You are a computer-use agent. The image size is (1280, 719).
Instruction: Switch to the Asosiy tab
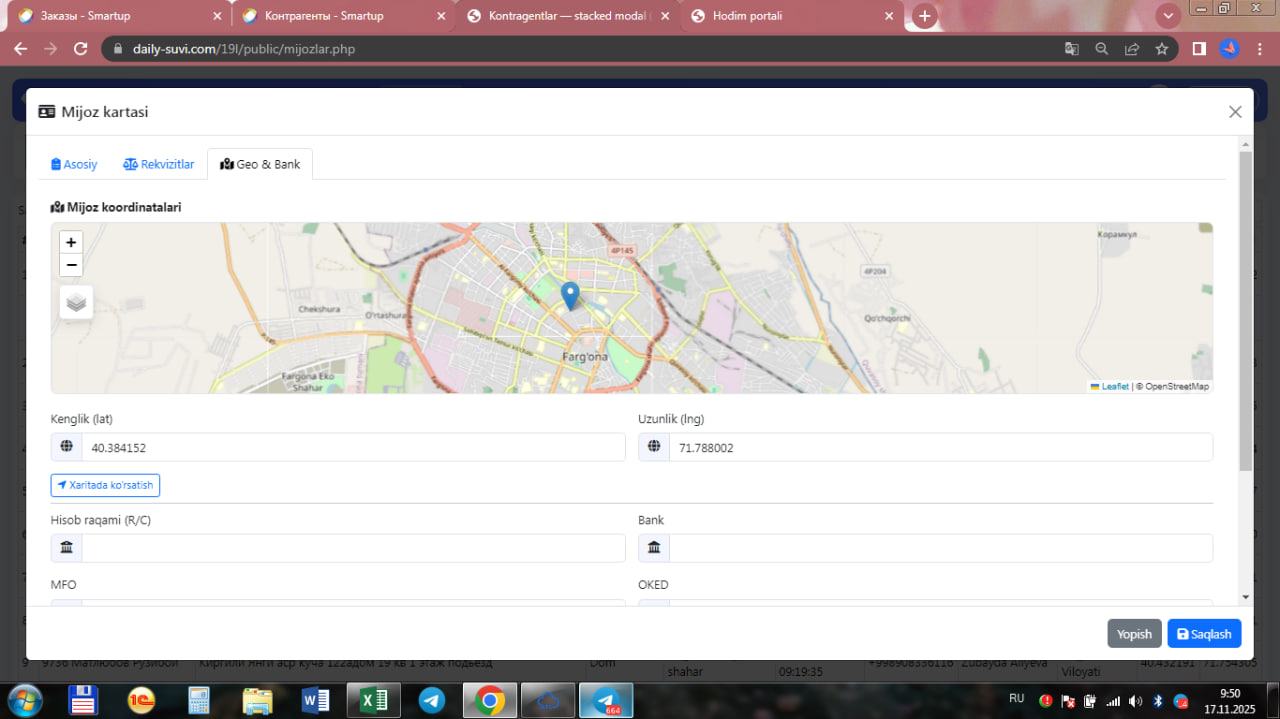point(74,164)
